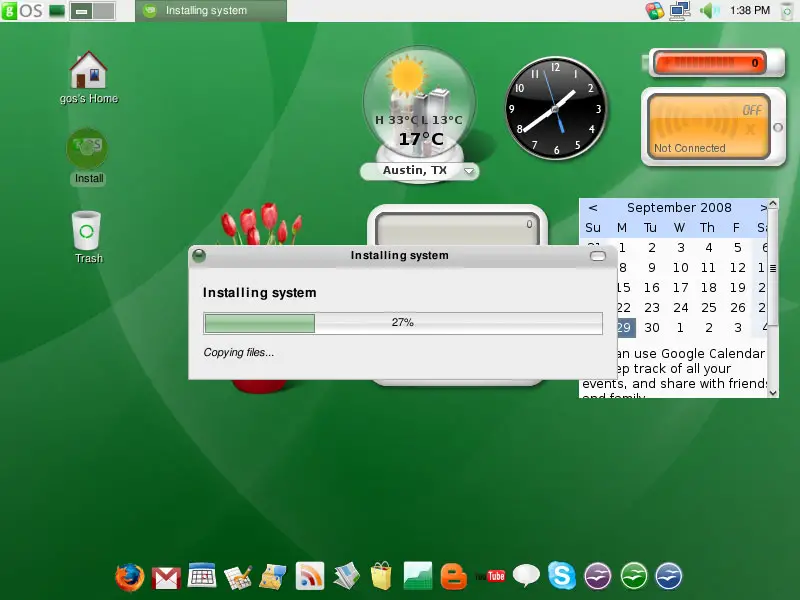
Task: Open the RSS feed reader icon
Action: click(x=310, y=577)
